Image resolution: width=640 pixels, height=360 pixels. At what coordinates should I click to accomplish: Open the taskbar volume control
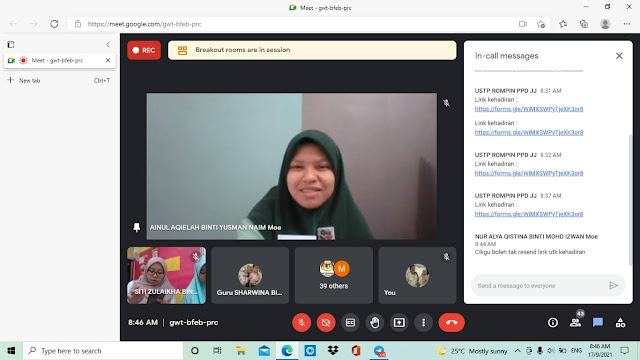pyautogui.click(x=551, y=351)
